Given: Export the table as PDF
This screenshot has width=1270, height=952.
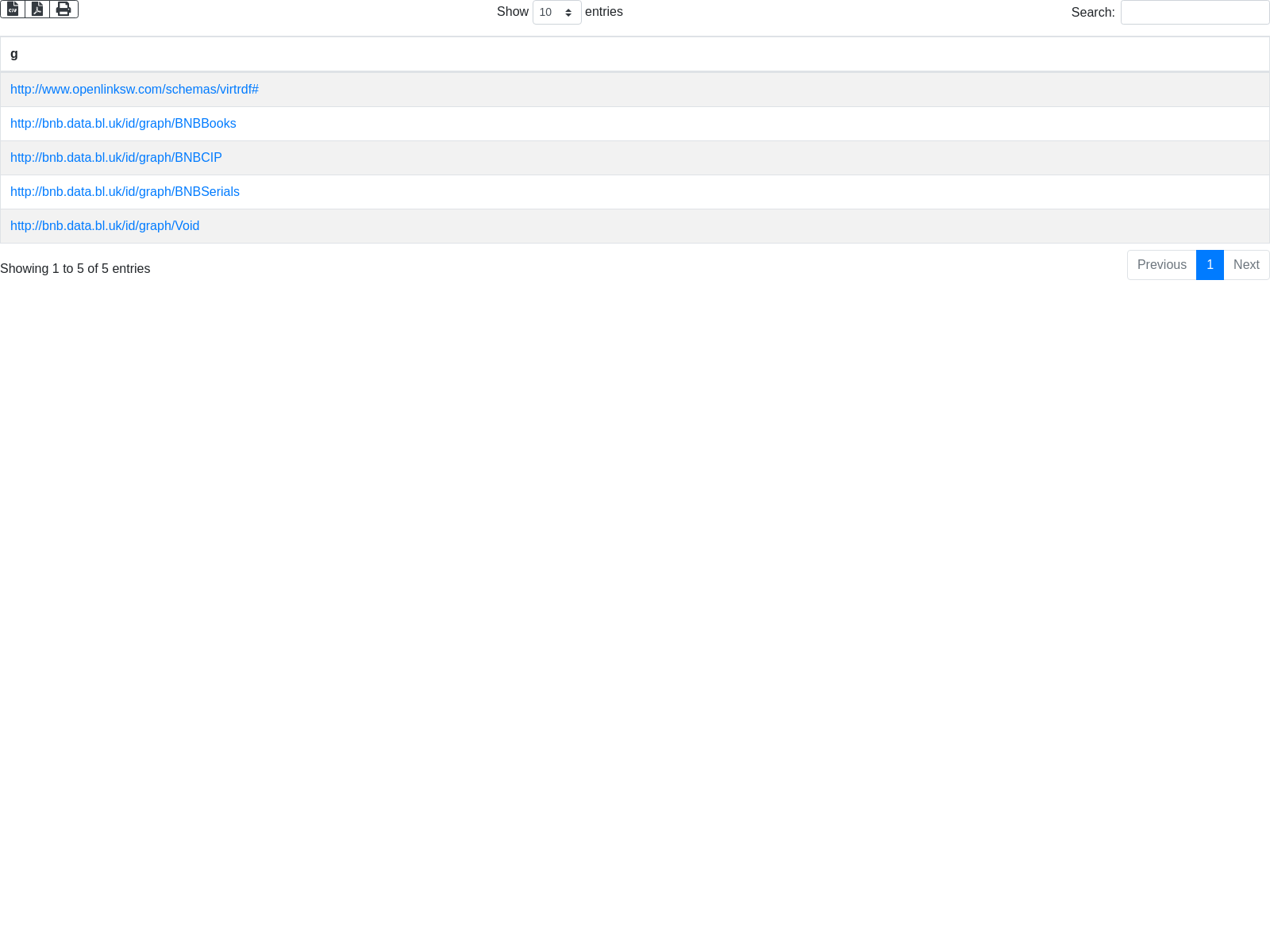Looking at the screenshot, I should [37, 9].
